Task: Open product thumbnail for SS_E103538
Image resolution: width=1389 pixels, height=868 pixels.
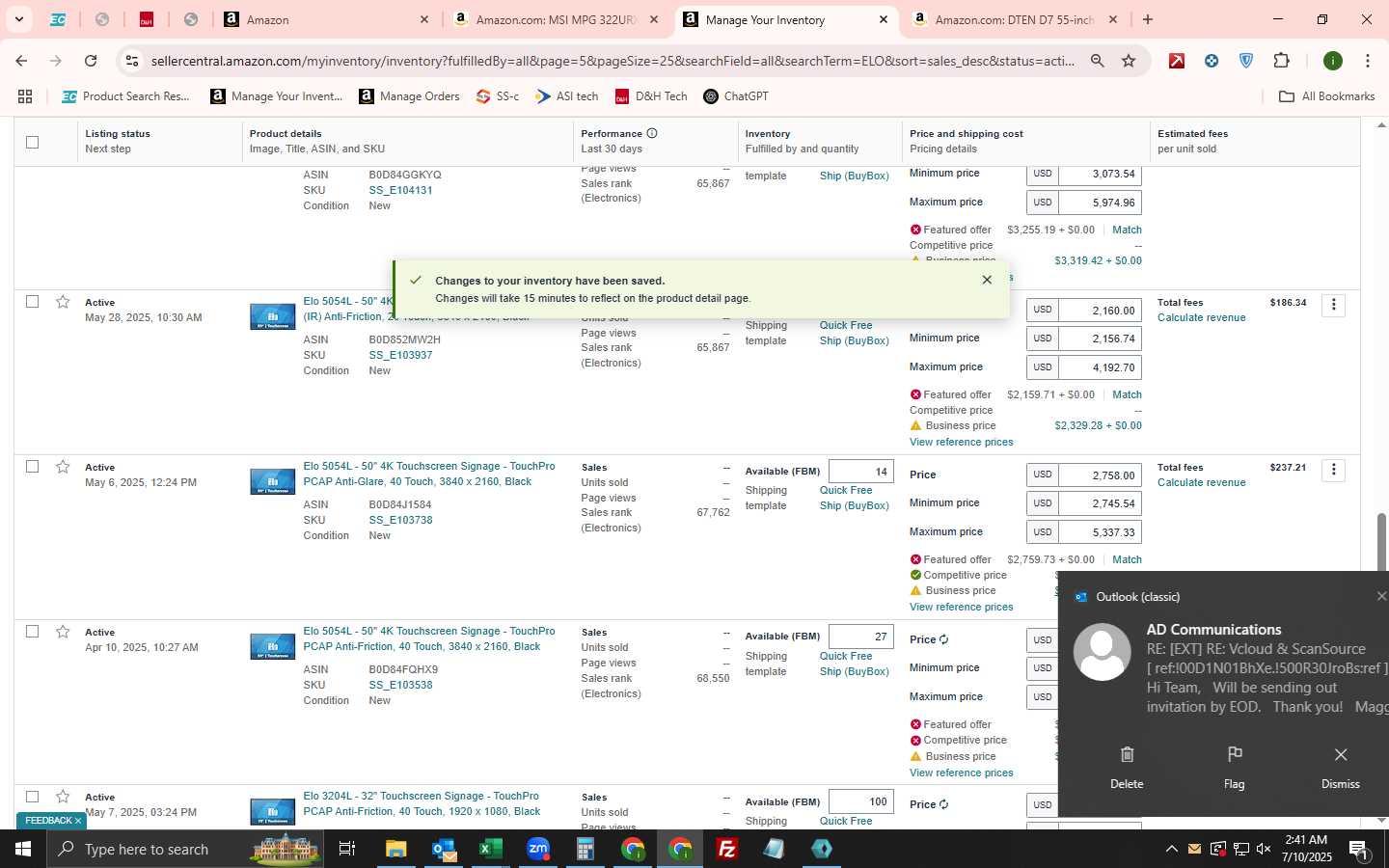Action: pos(273,646)
